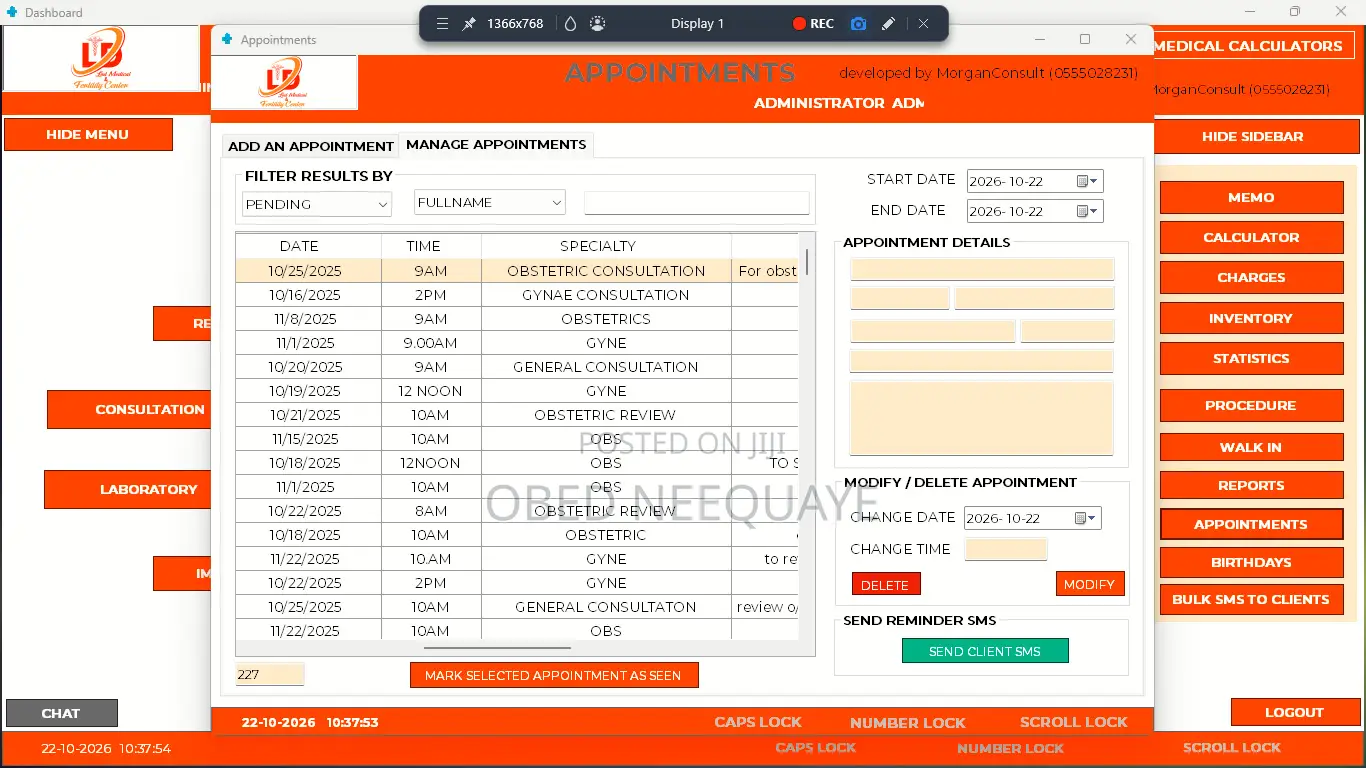Click the pencil annotate icon in recorder toolbar
This screenshot has width=1366, height=768.
(889, 24)
